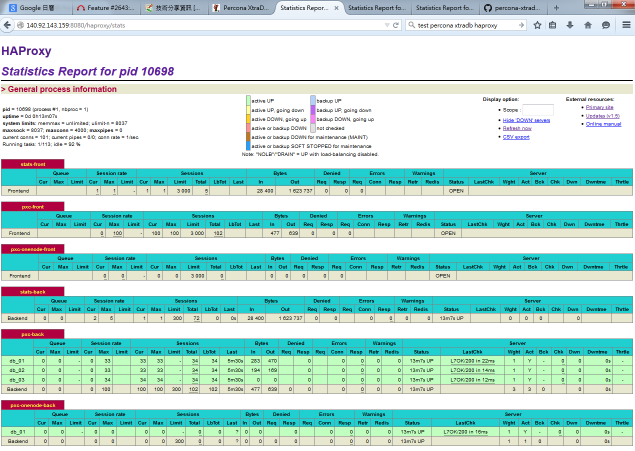Click the 'L7OK/200 in 14ms' check result
Viewport: 635px width, 451px height.
(x=473, y=370)
